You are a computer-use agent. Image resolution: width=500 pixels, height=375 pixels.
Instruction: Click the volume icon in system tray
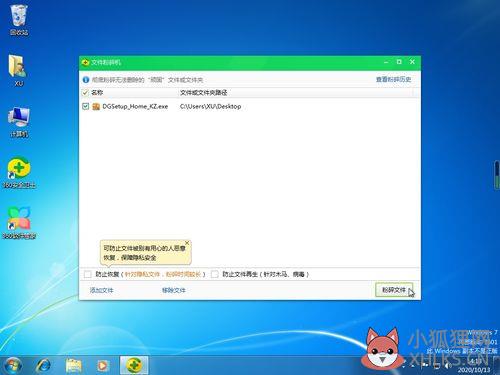448,366
